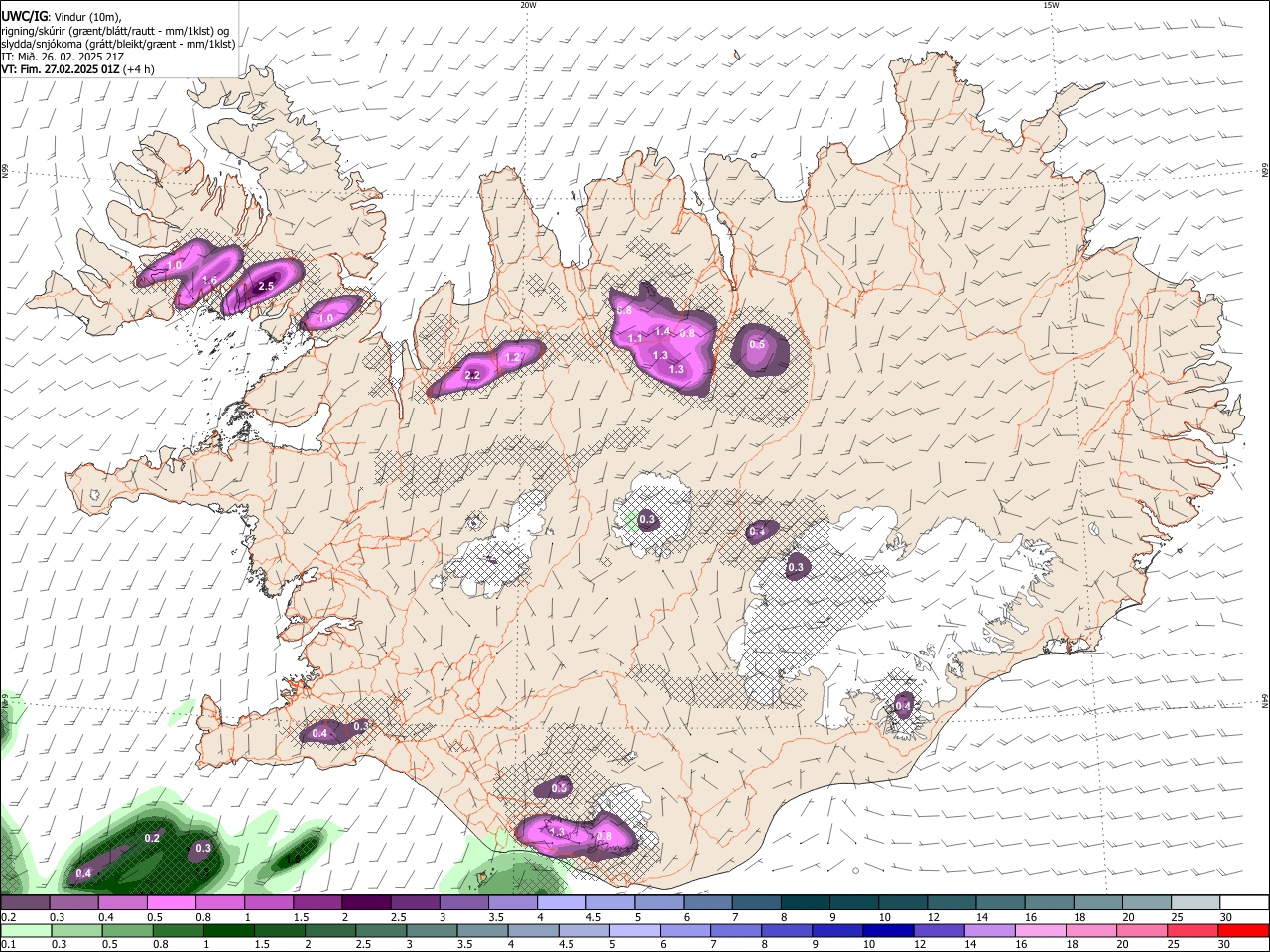Select the 15W longitude label at top
Screen dimensions: 1270x952
coord(1050,5)
